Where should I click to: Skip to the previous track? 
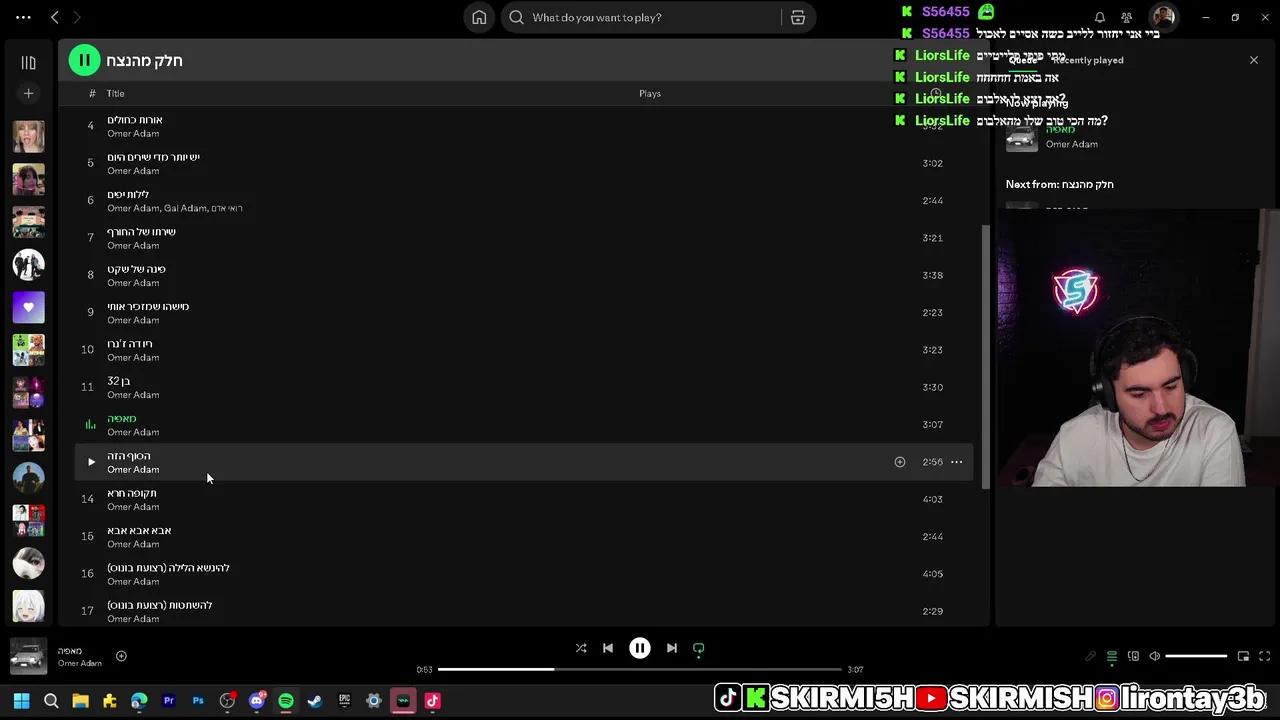point(608,648)
